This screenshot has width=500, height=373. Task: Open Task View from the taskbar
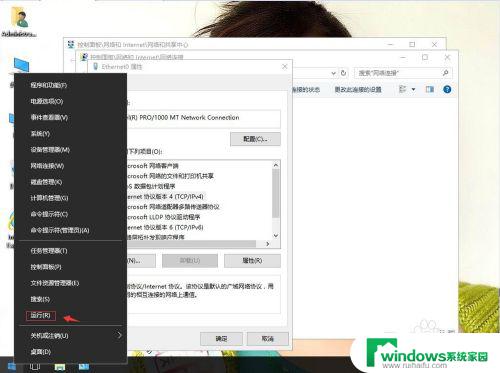point(35,367)
